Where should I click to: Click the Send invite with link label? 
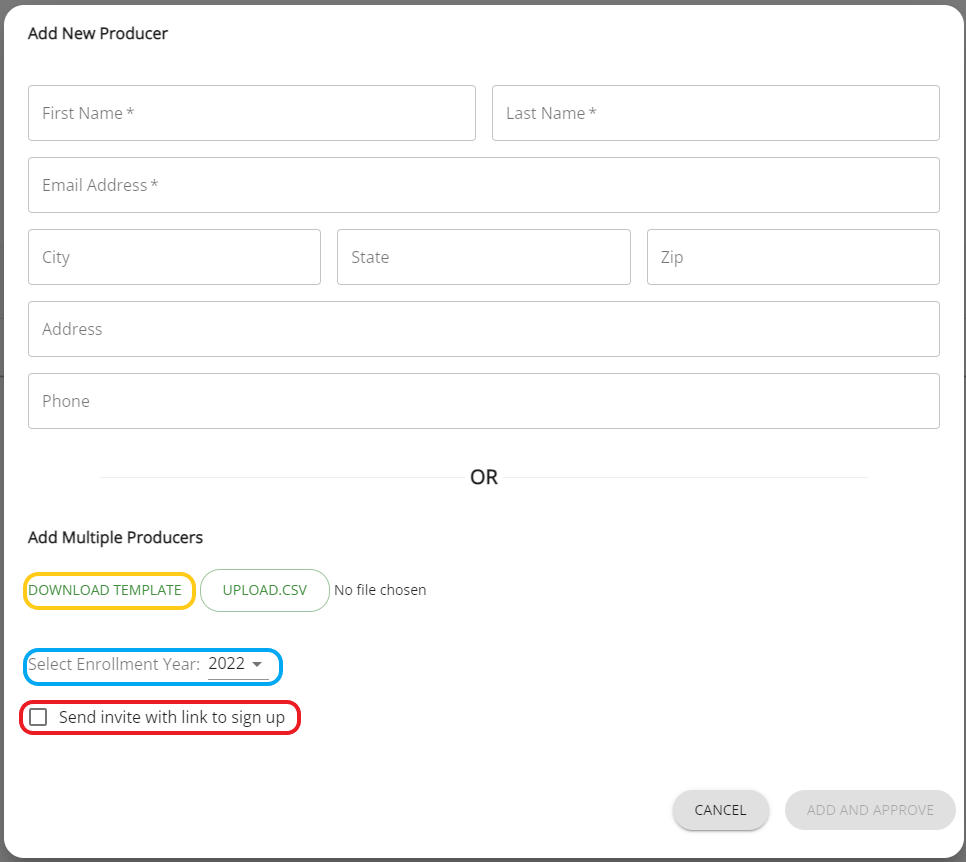tap(172, 717)
